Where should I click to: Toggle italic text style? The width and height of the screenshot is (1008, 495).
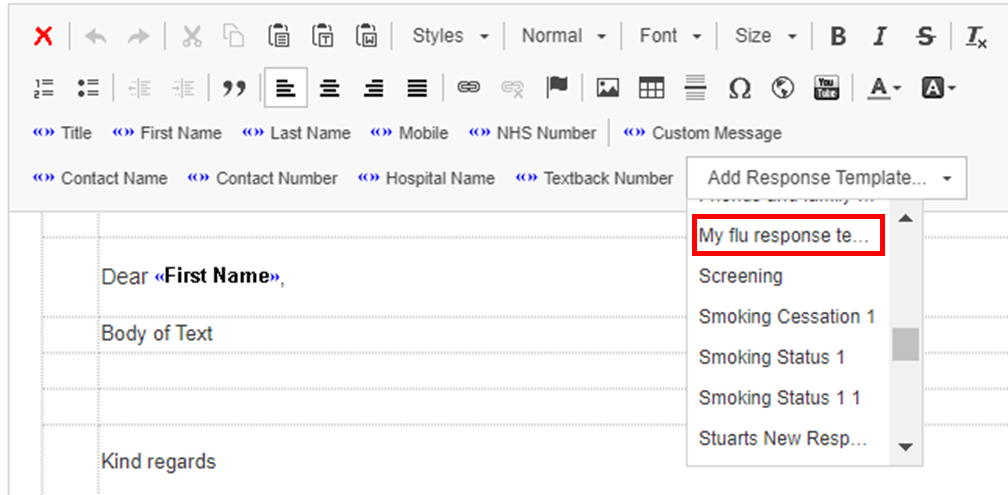pyautogui.click(x=880, y=36)
